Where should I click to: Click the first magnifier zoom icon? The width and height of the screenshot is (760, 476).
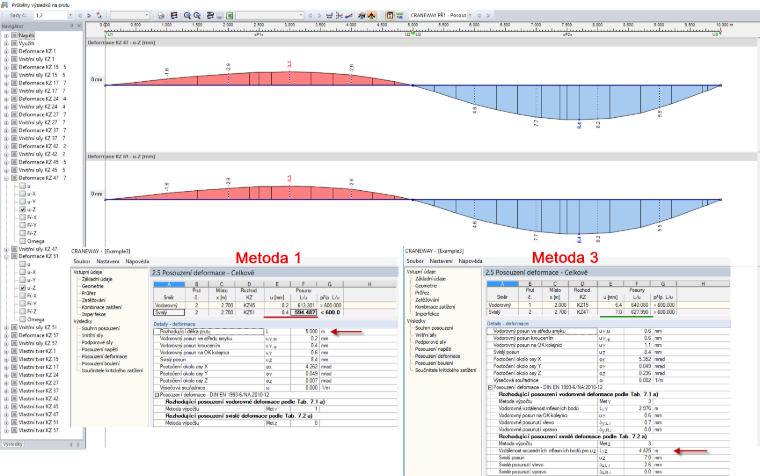click(x=187, y=16)
